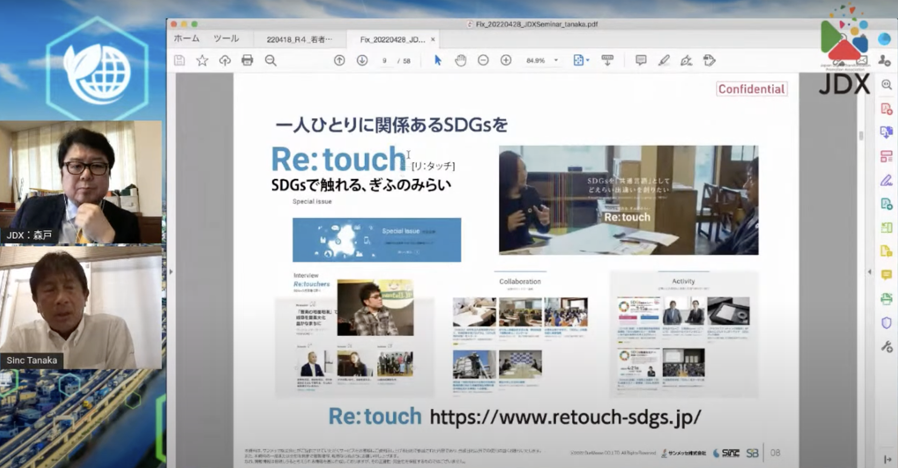Open Organize Pages tool in right pane

pyautogui.click(x=887, y=156)
